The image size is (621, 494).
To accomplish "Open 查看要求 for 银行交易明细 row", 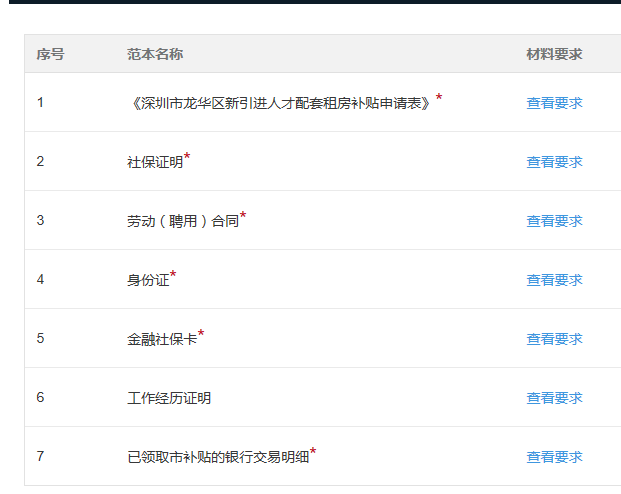I will [554, 457].
